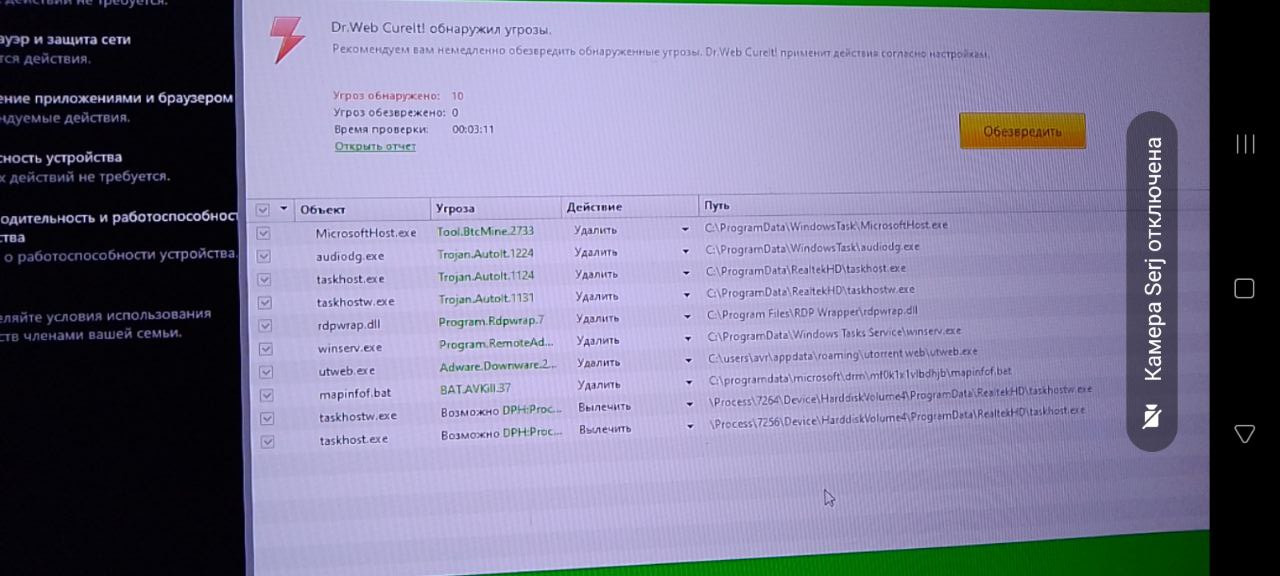
Task: Click path C:\ProgramData\WindowsTask\MicrosoftHost.exe
Action: click(826, 226)
